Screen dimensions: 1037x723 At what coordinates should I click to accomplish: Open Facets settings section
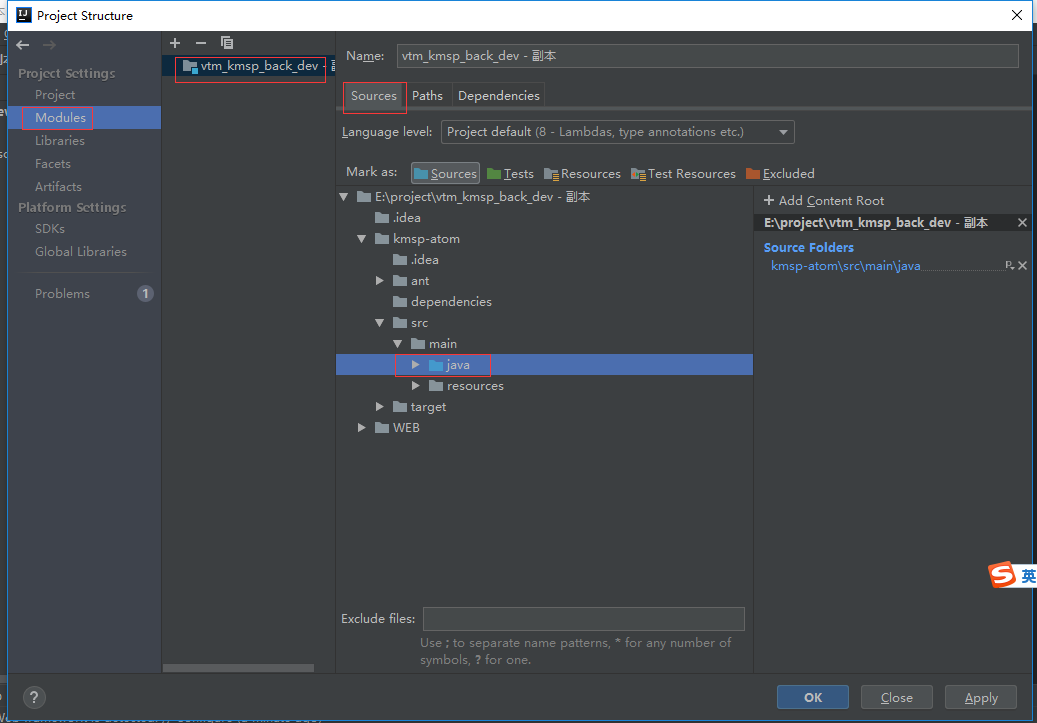click(52, 163)
